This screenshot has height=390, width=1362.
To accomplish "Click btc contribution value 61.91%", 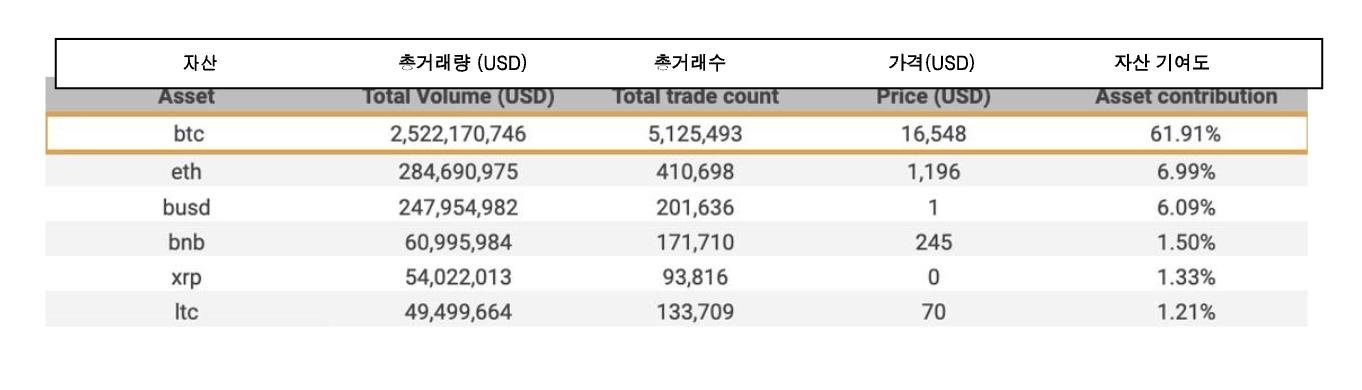I will pyautogui.click(x=1184, y=133).
